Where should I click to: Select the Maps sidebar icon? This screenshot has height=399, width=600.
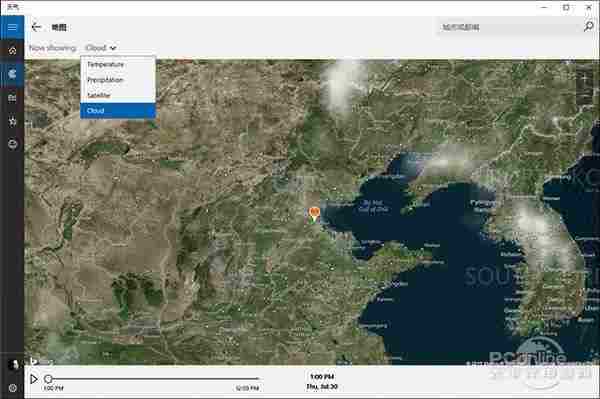12,73
